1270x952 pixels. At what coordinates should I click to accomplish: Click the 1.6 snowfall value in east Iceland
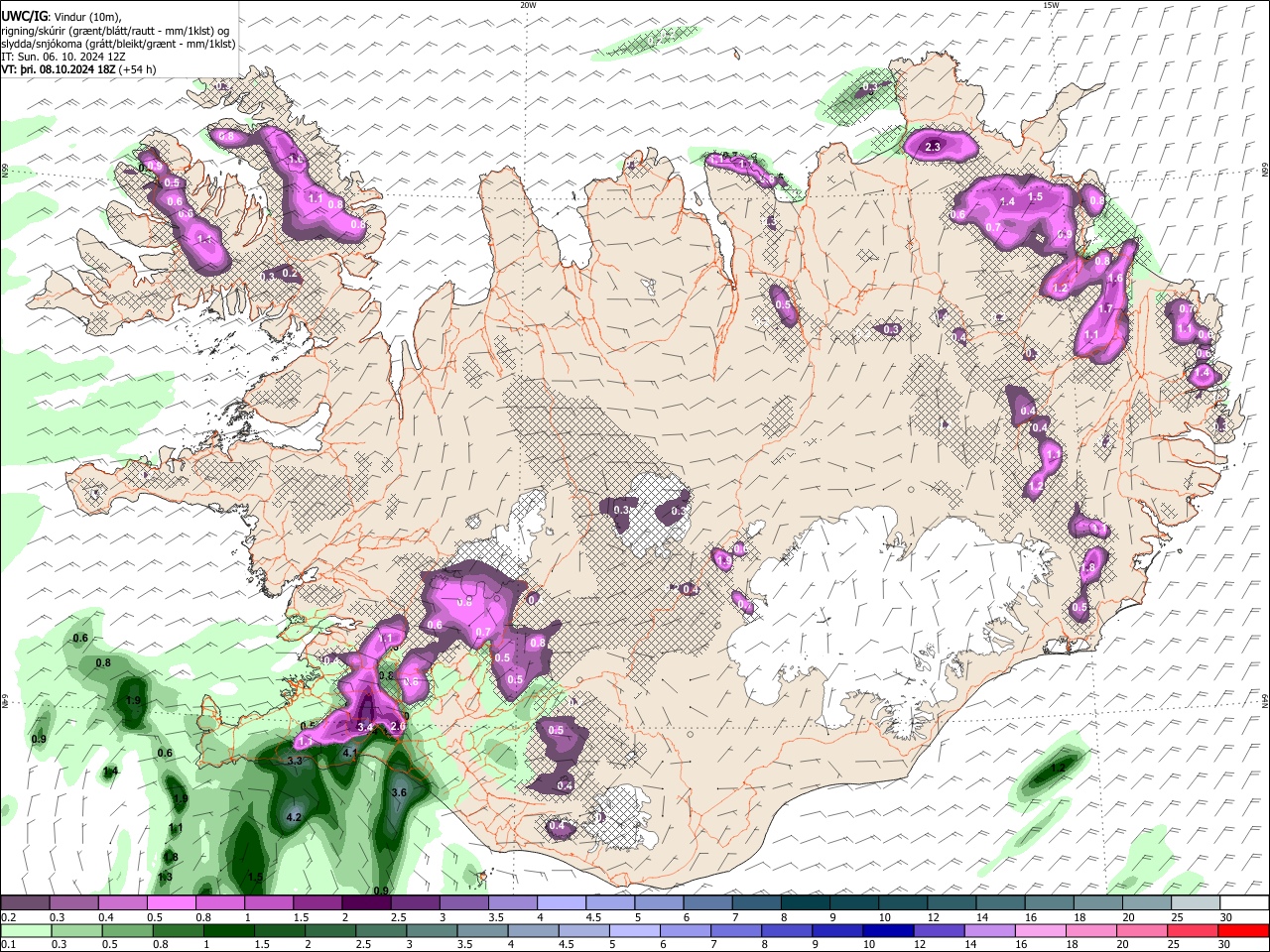[1115, 278]
